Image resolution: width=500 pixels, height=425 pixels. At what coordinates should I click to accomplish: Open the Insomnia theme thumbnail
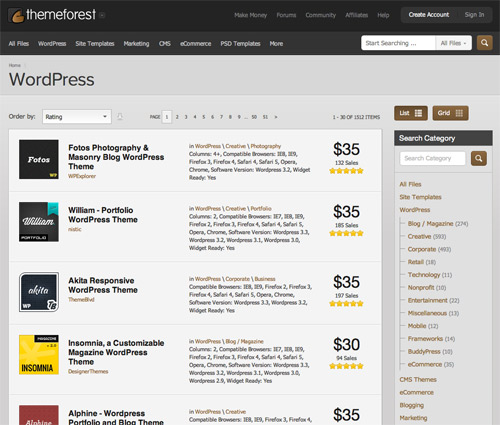[39, 354]
